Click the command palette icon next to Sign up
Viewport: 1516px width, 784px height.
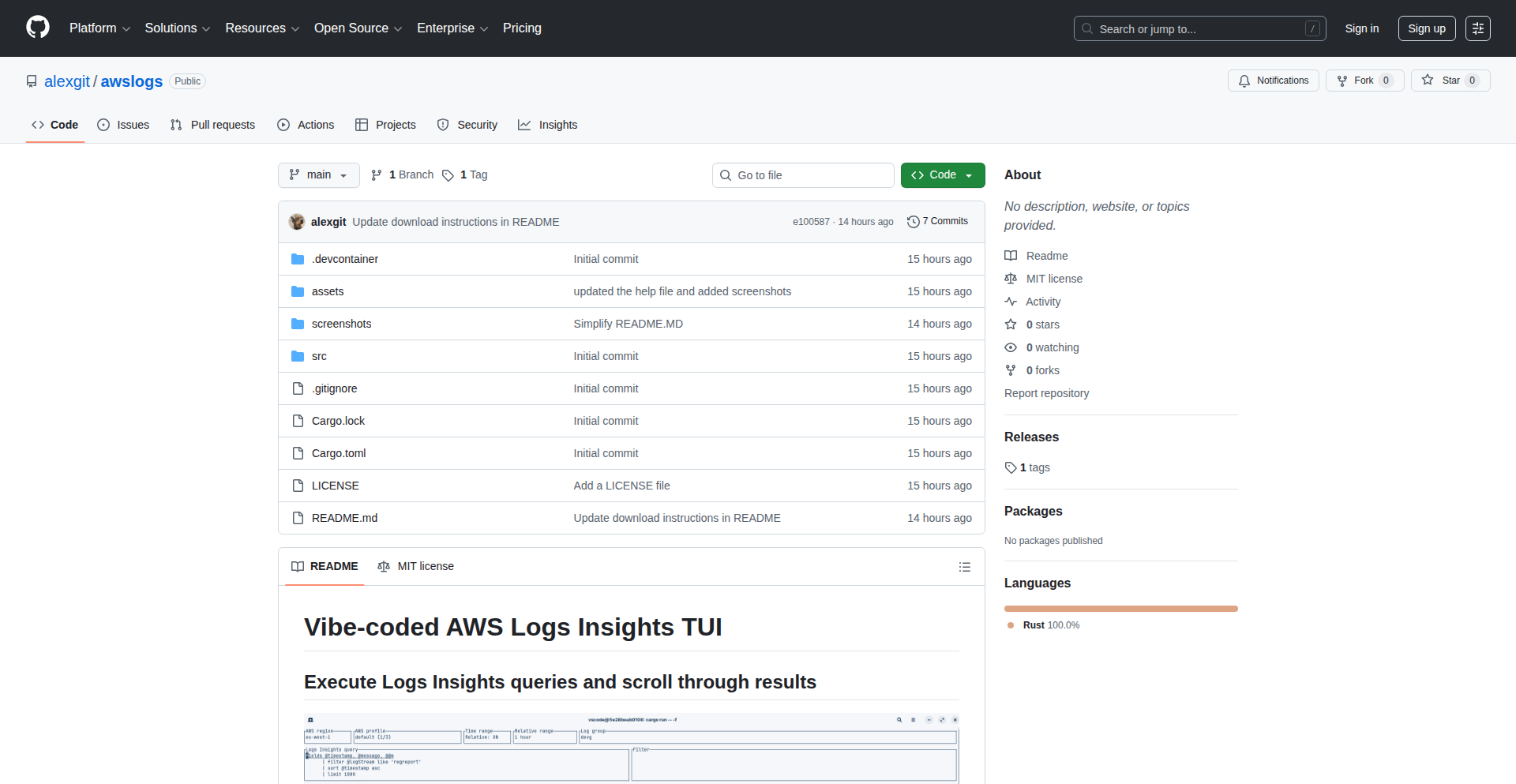[1478, 28]
